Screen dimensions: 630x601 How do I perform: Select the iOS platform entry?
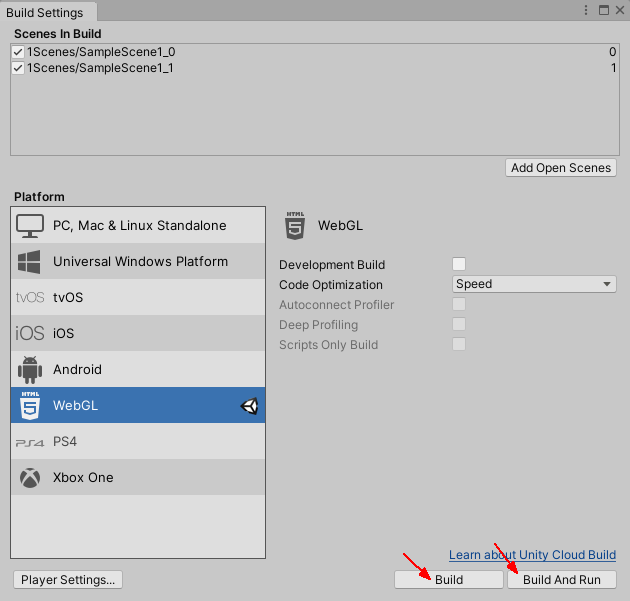point(138,333)
